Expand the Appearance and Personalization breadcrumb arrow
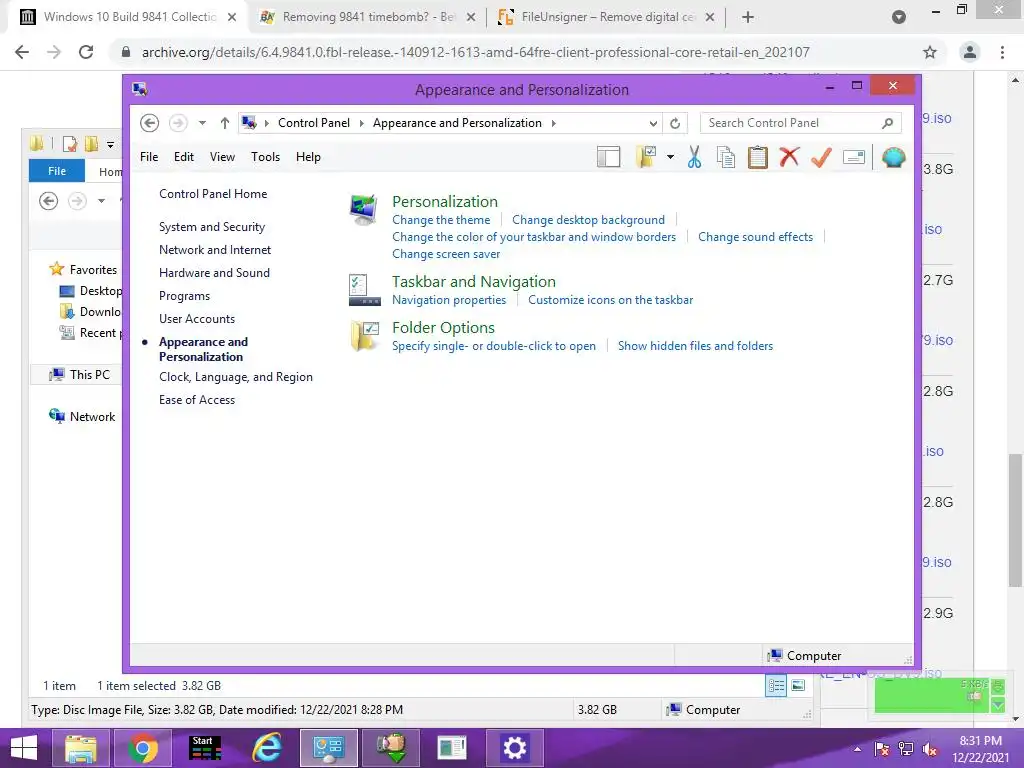Screen dimensions: 1024x768 [554, 123]
